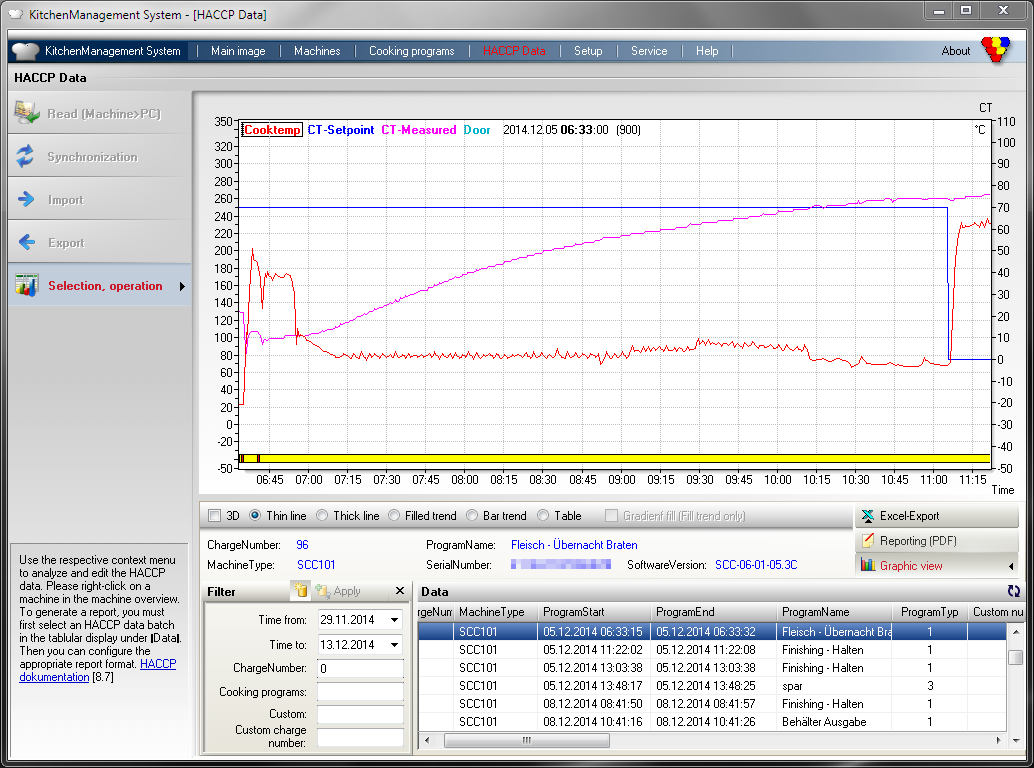Choose the Bar trend radio option
This screenshot has height=768, width=1034.
pyautogui.click(x=474, y=516)
